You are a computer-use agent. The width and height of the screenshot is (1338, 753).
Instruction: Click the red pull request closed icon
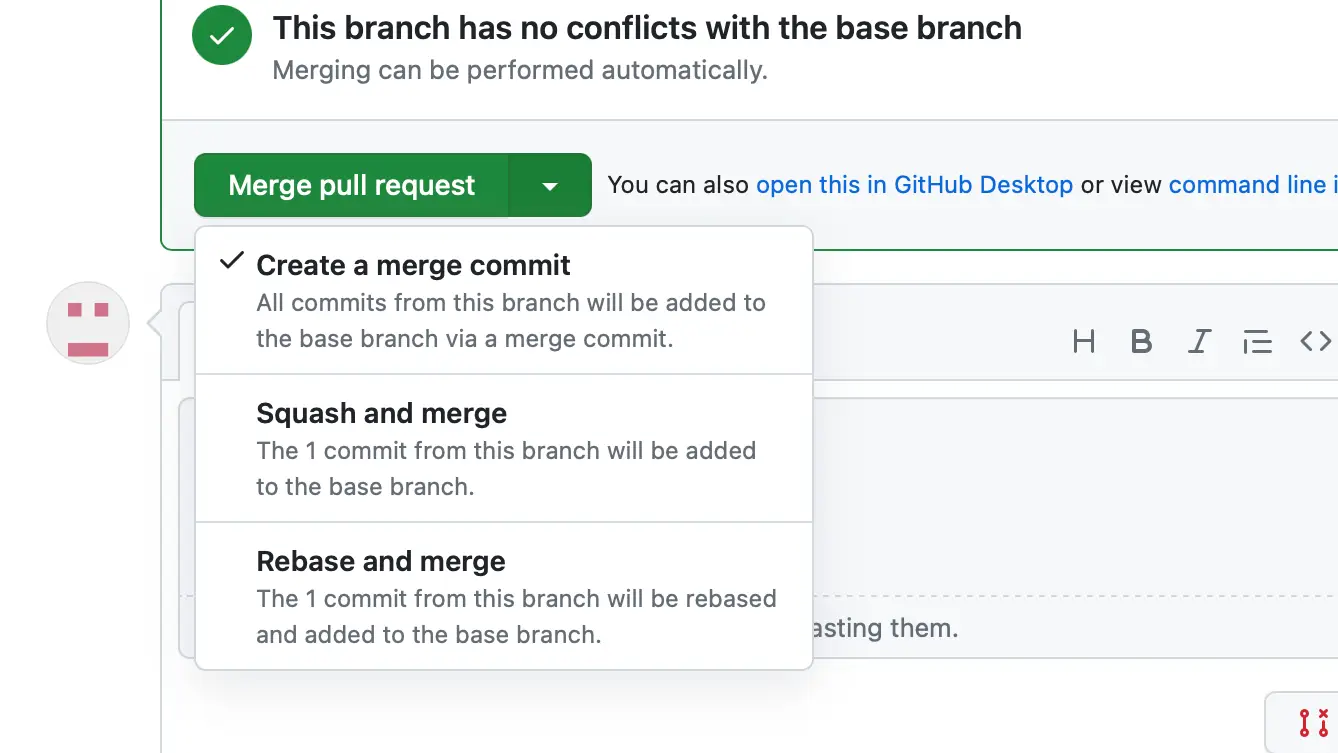pos(1314,722)
